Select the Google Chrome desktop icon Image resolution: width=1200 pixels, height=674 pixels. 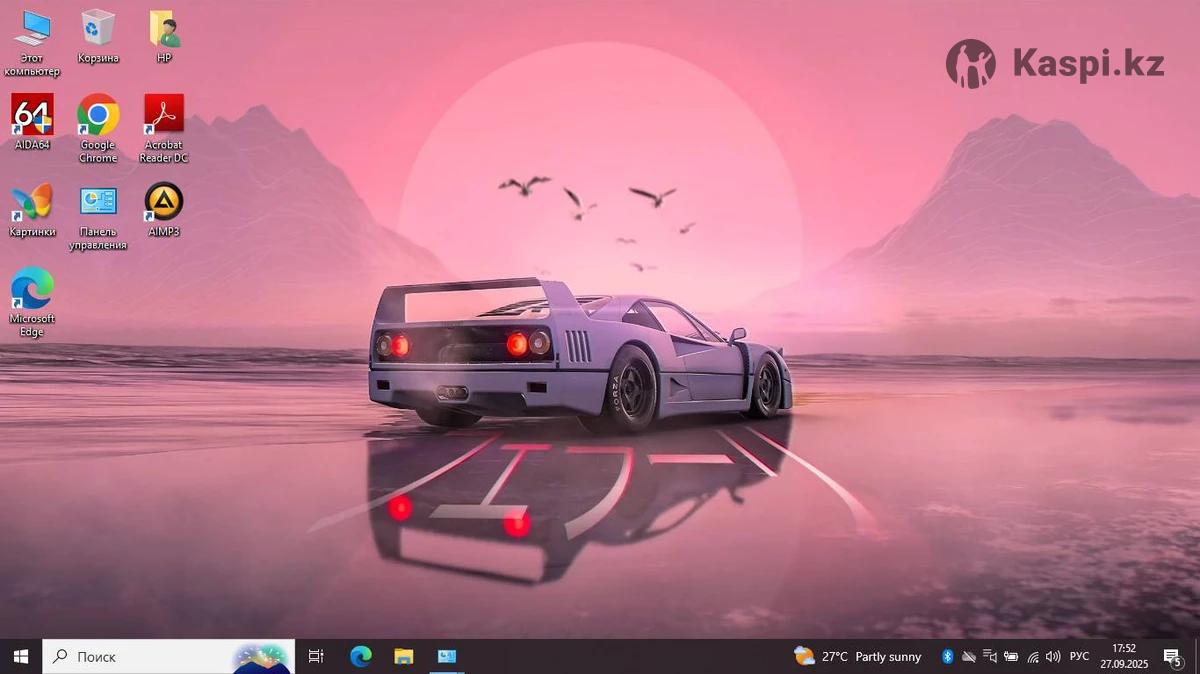[x=98, y=116]
